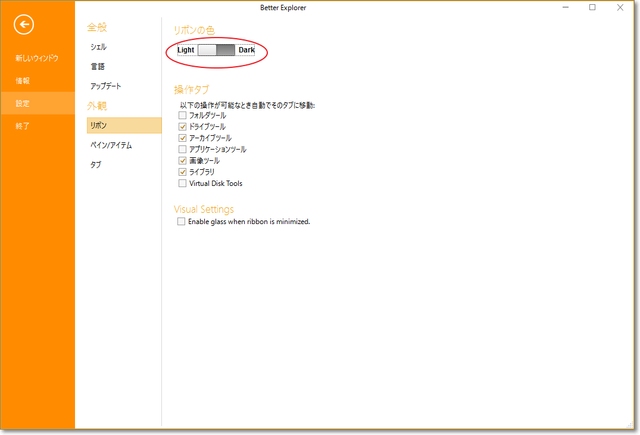Go to the アップデート settings category
Image resolution: width=640 pixels, height=435 pixels.
pos(106,86)
